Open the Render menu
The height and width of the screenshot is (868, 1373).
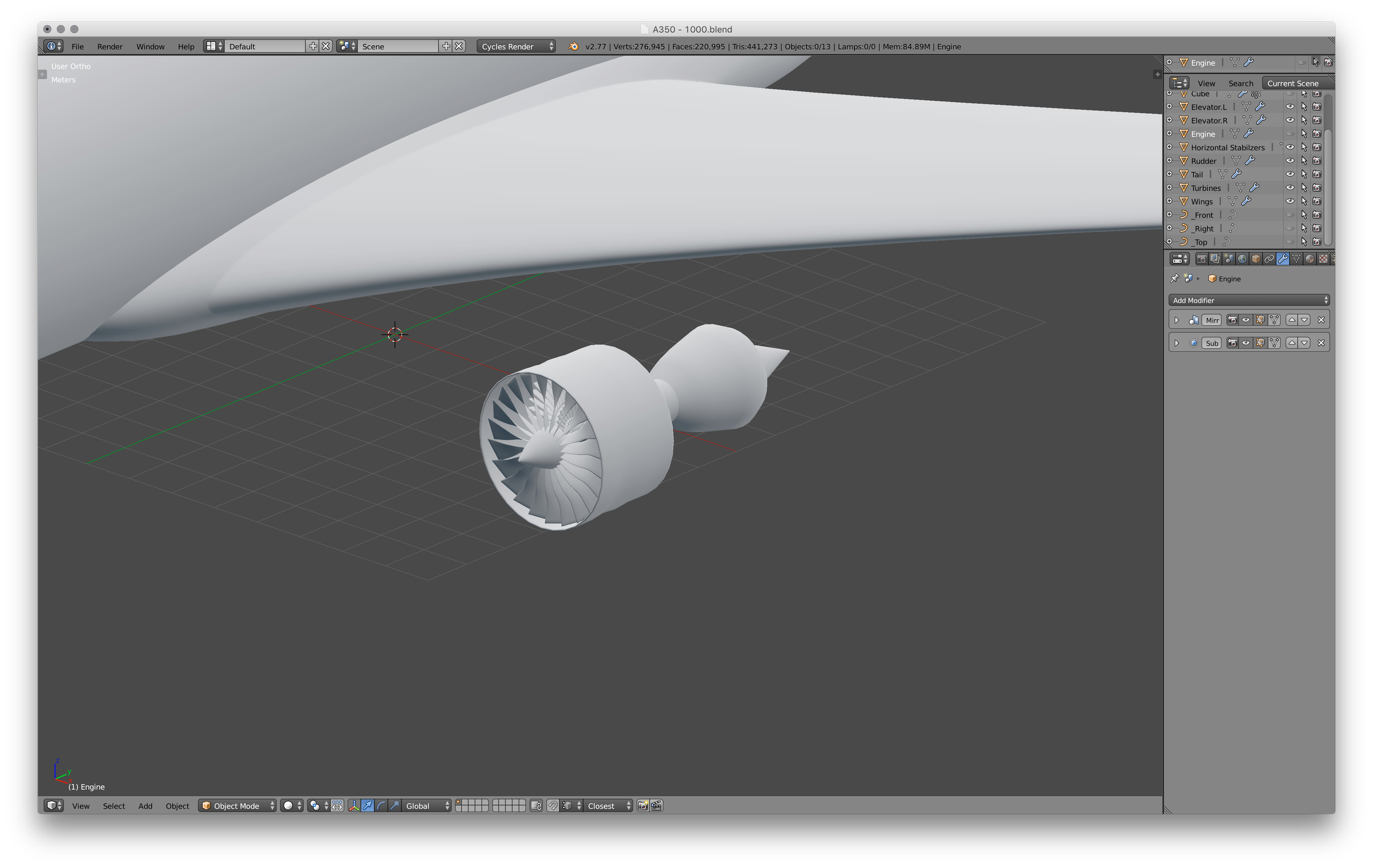109,46
